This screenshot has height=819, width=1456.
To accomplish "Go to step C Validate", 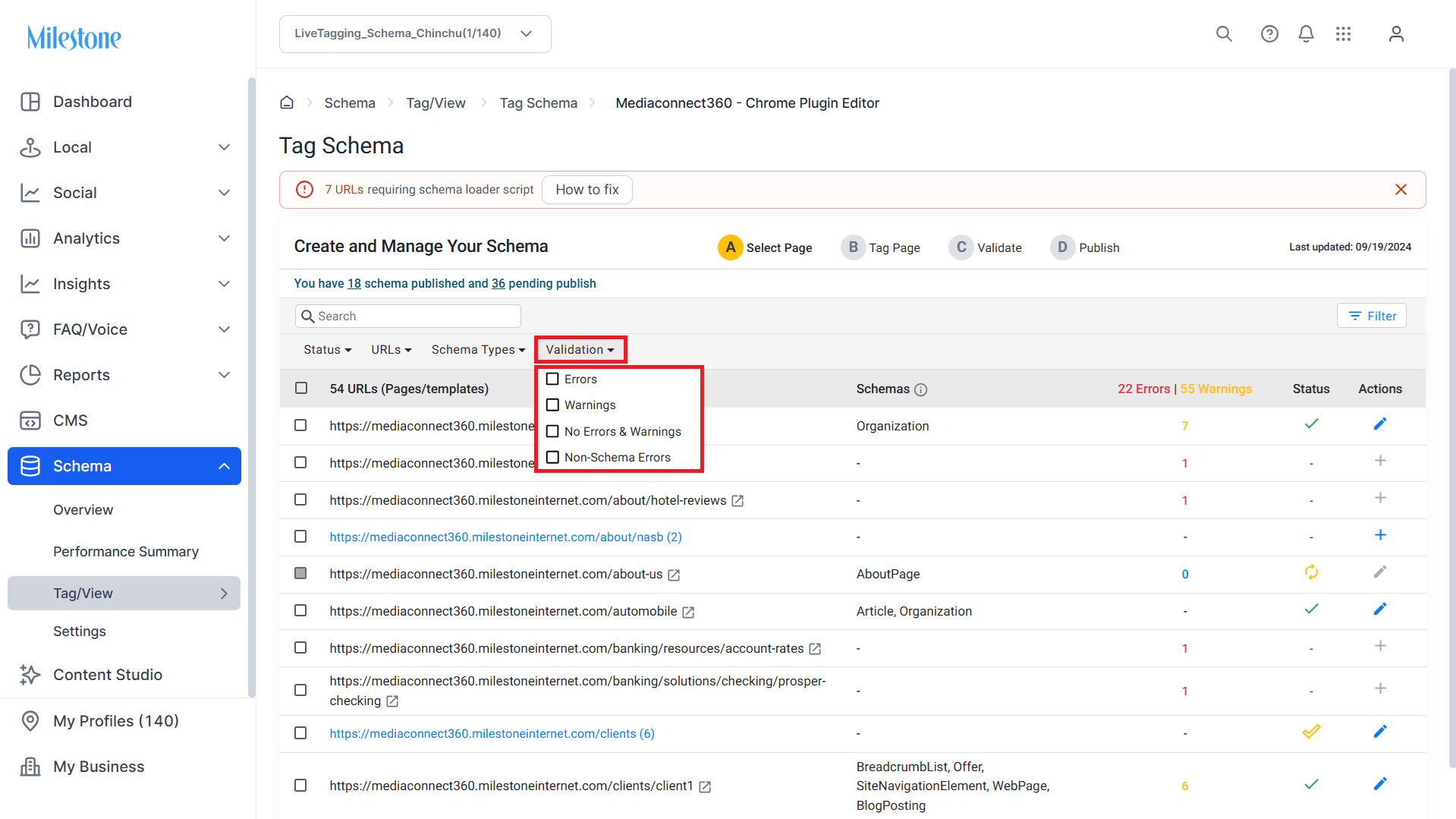I will pos(985,247).
